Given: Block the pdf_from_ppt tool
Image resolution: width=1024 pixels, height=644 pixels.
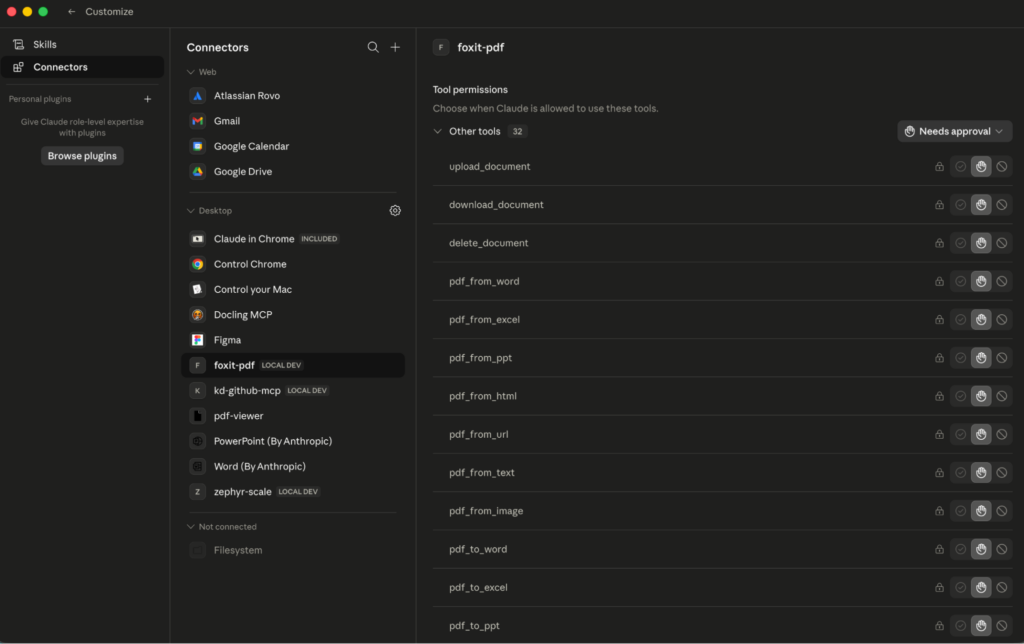Looking at the screenshot, I should point(1002,358).
